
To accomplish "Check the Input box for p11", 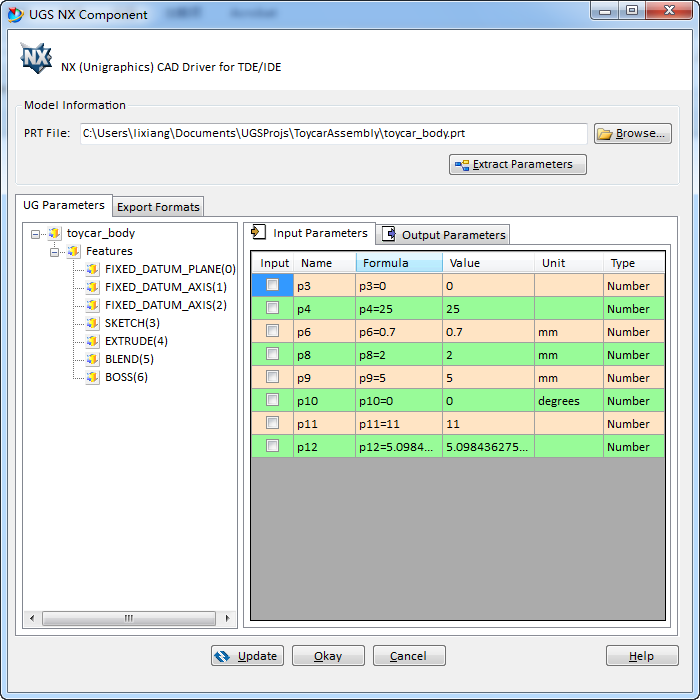I will [272, 423].
